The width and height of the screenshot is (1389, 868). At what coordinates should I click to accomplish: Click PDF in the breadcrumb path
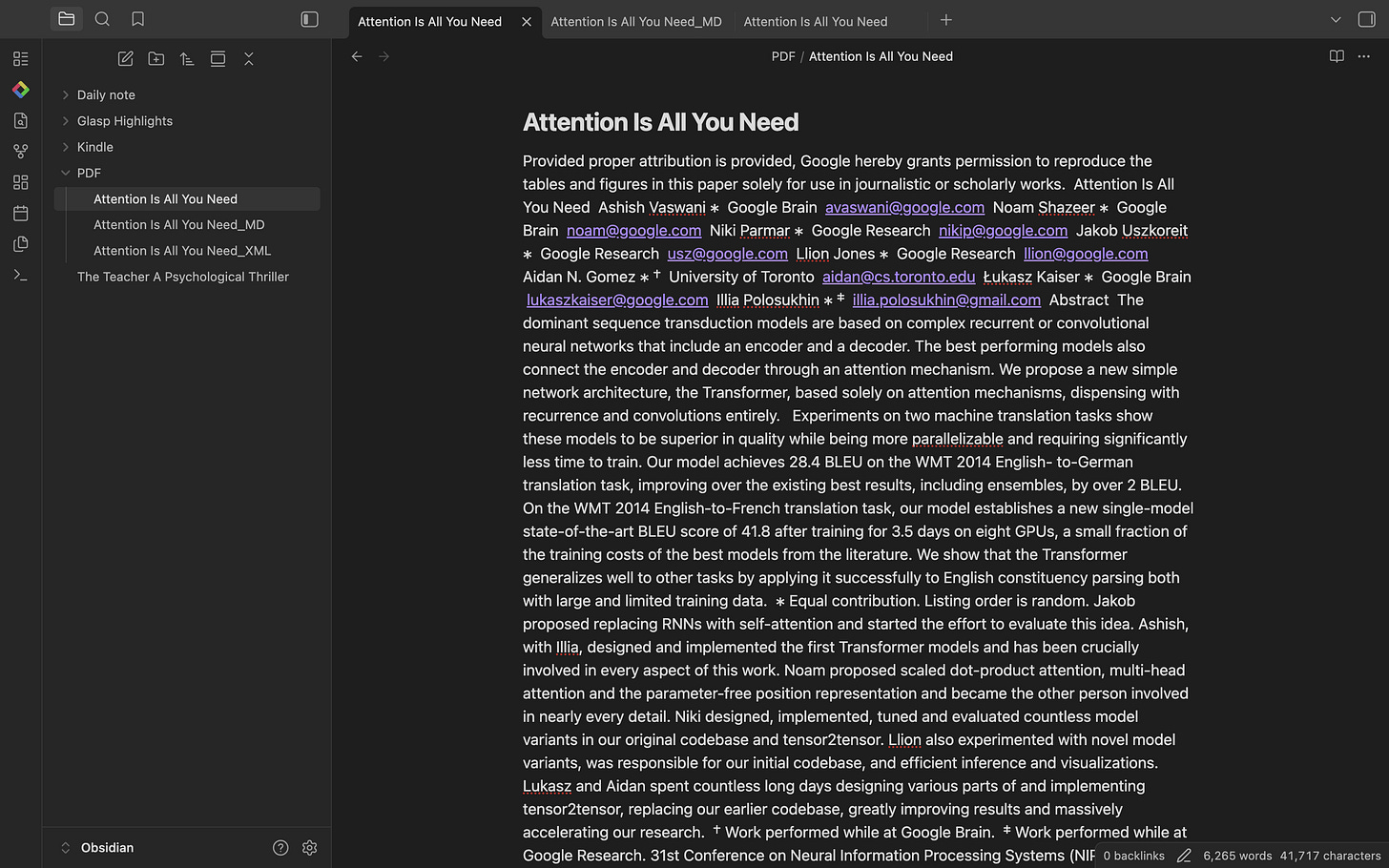pyautogui.click(x=783, y=57)
